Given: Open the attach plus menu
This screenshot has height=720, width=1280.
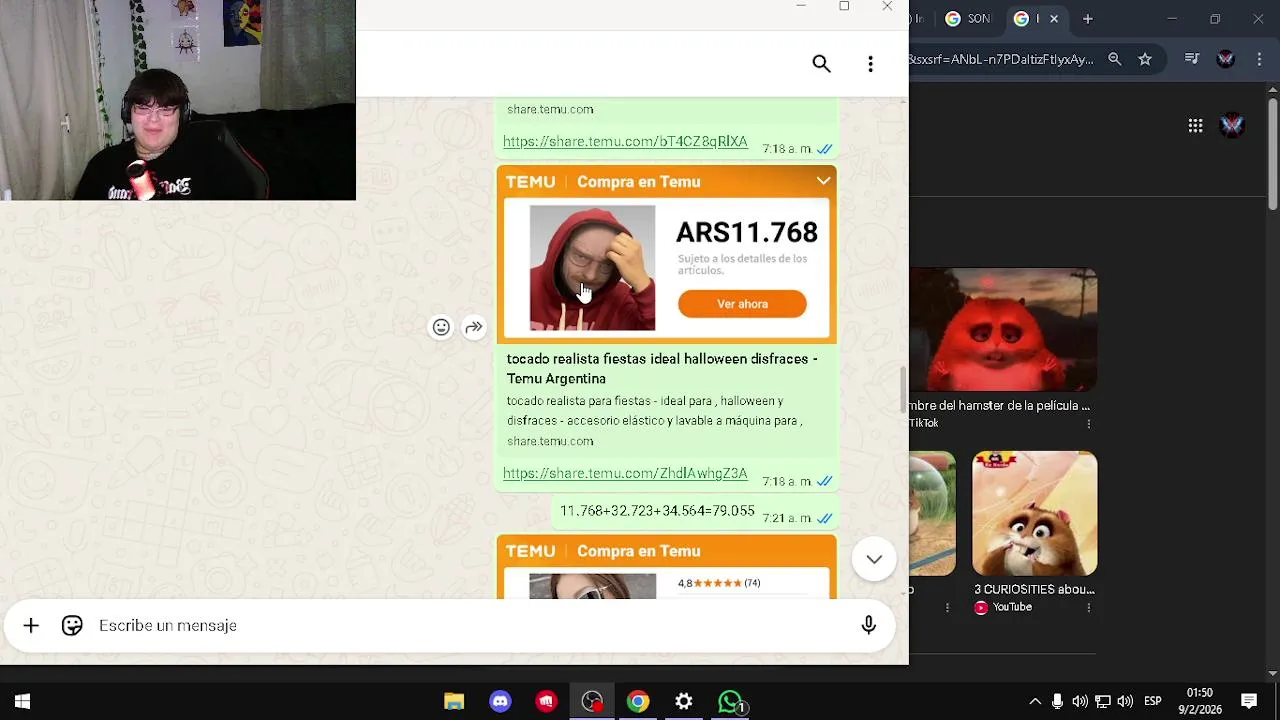Looking at the screenshot, I should pyautogui.click(x=31, y=626).
